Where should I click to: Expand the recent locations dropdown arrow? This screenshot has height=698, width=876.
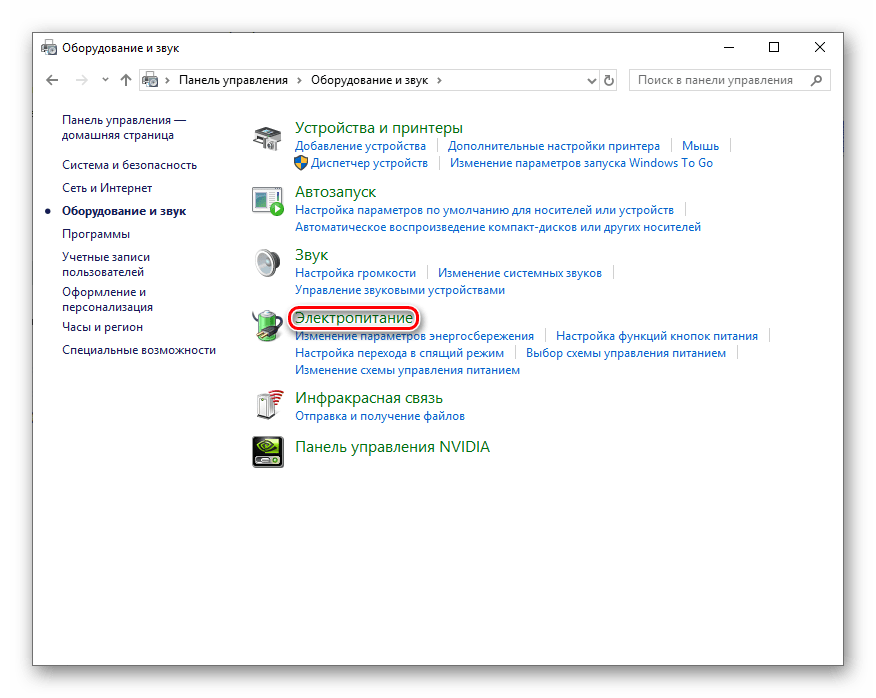(x=104, y=80)
